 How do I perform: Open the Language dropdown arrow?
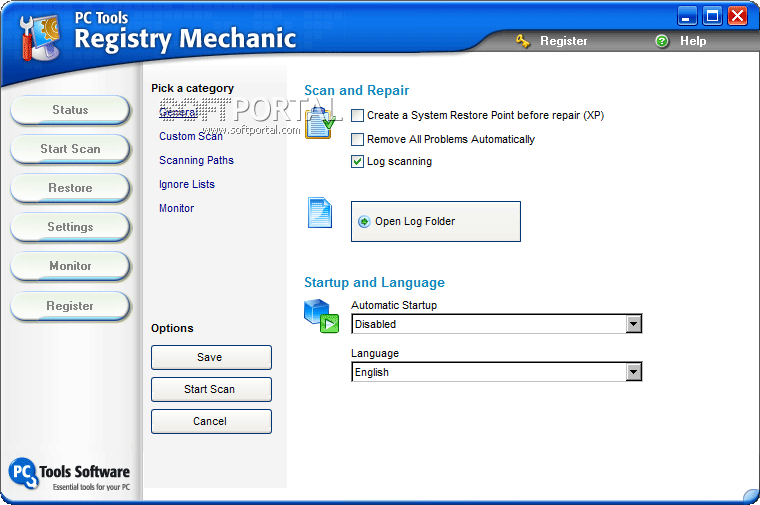click(633, 372)
